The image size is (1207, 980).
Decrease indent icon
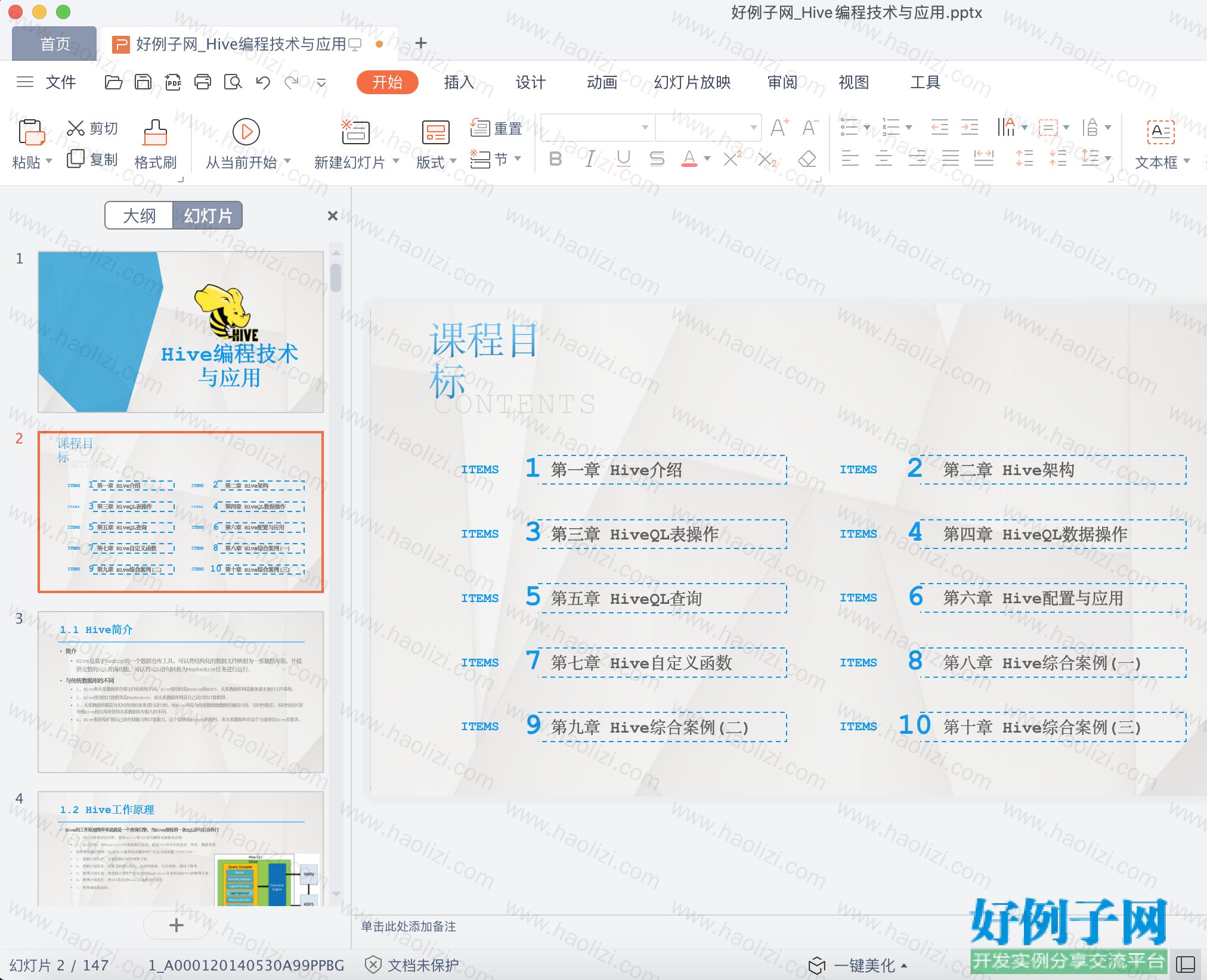[940, 127]
